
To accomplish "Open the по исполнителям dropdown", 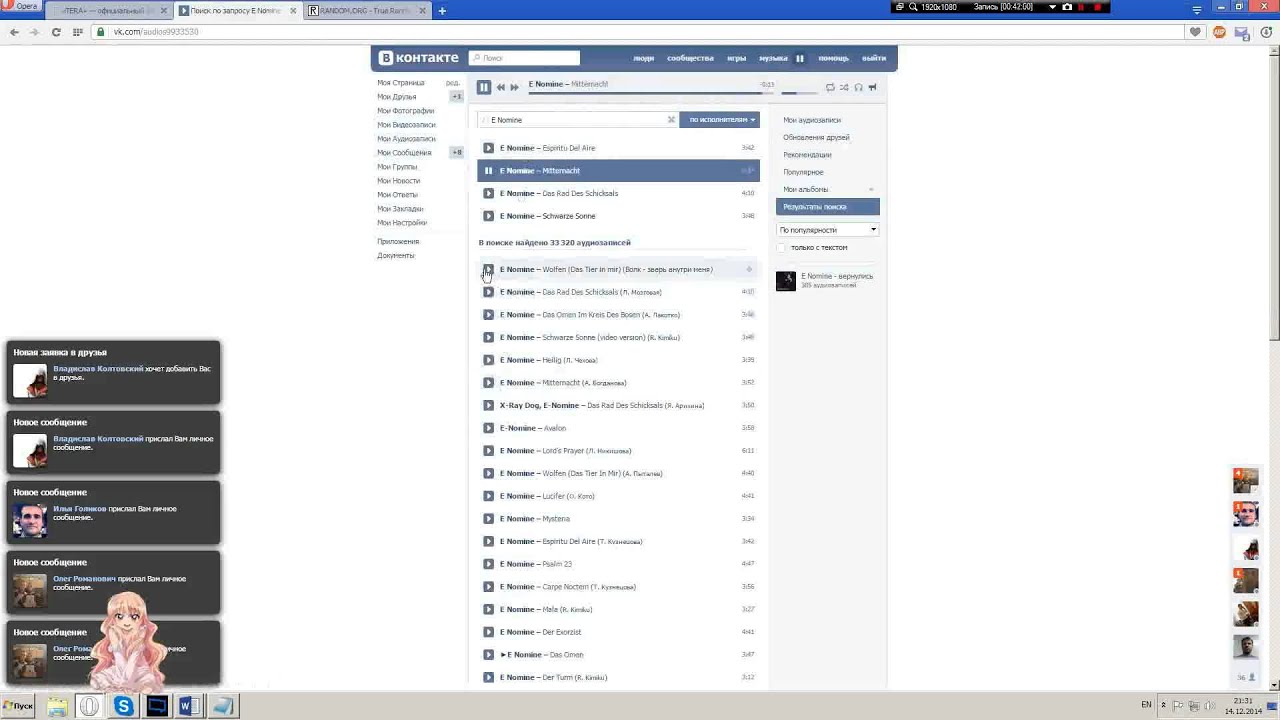I will [720, 120].
